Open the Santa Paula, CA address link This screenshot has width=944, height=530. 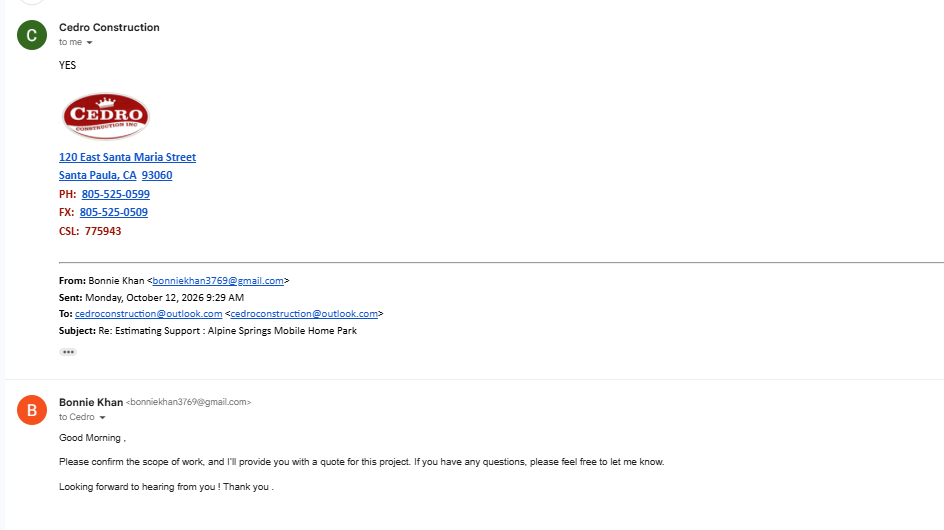[x=98, y=175]
